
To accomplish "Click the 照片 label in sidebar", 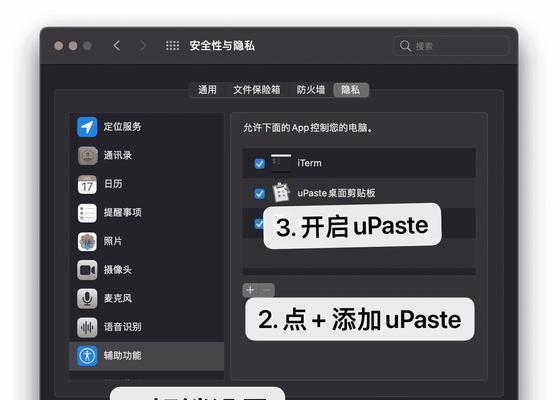I will click(x=113, y=241).
